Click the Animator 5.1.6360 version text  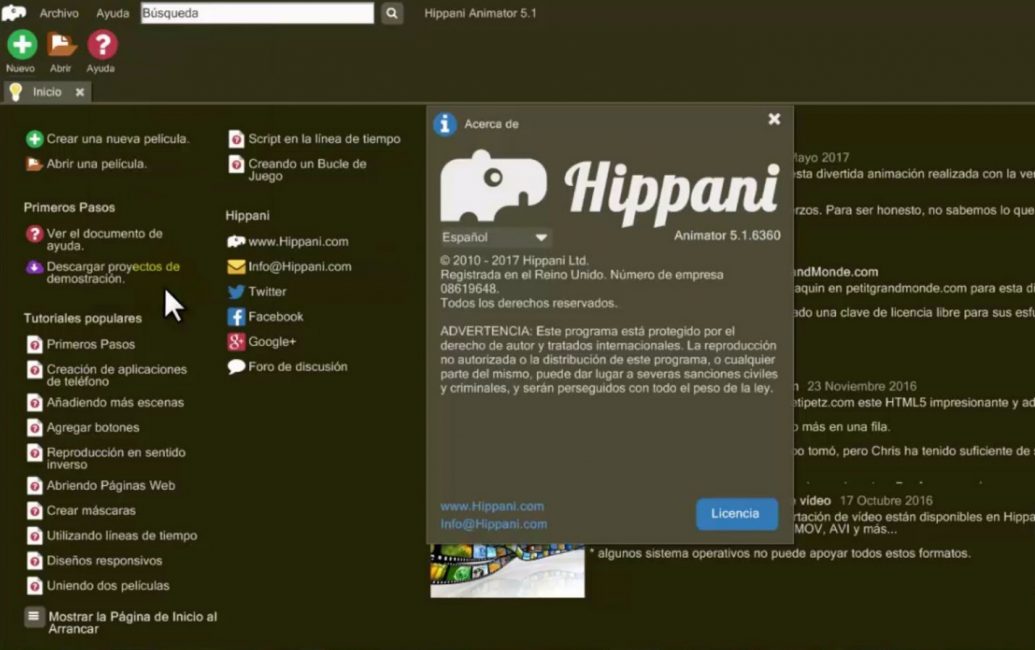(727, 236)
